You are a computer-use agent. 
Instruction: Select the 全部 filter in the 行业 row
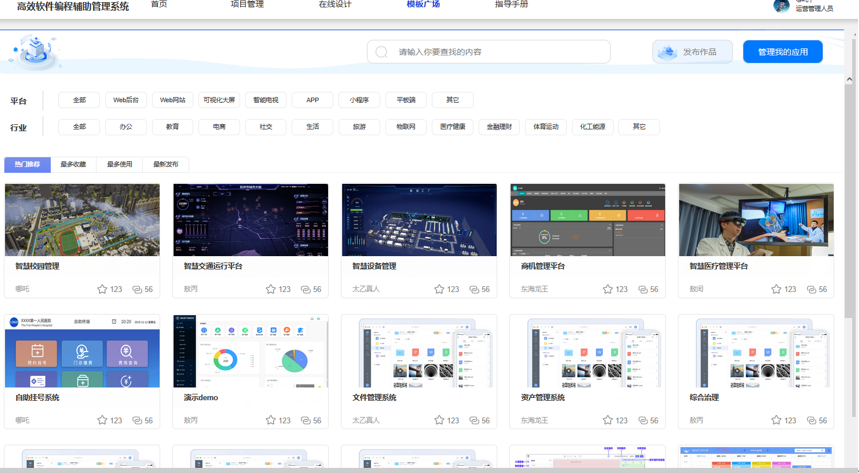pos(79,127)
